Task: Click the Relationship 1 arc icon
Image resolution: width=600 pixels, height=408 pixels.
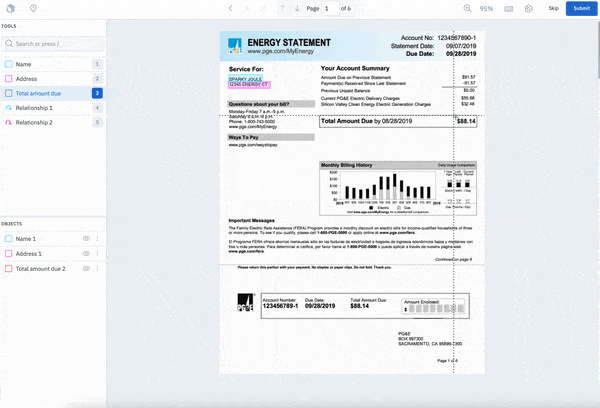Action: pyautogui.click(x=8, y=108)
